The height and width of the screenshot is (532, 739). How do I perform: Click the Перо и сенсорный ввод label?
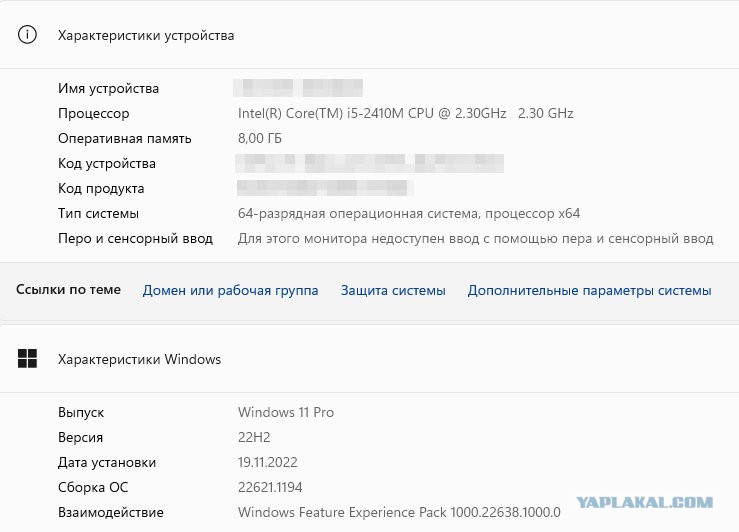[x=135, y=238]
